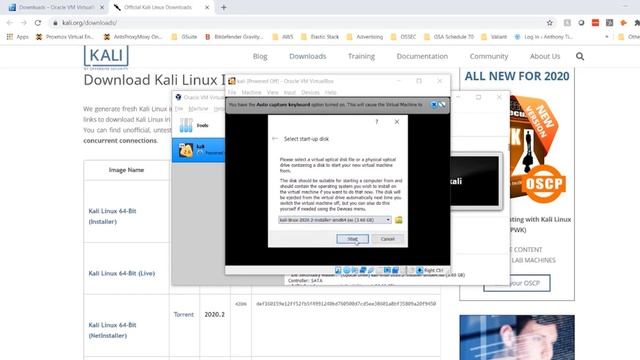640x360 pixels.
Task: Click the Torrent link in NetInstaller row
Action: coord(184,314)
